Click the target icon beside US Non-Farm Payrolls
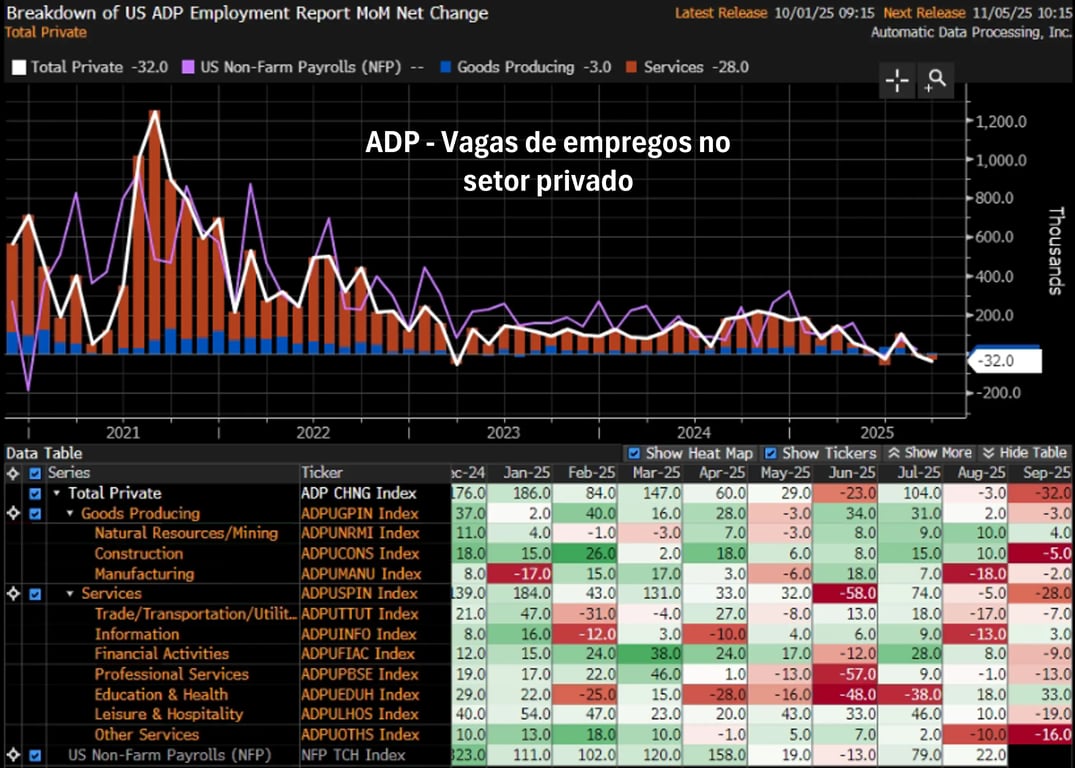 point(13,754)
